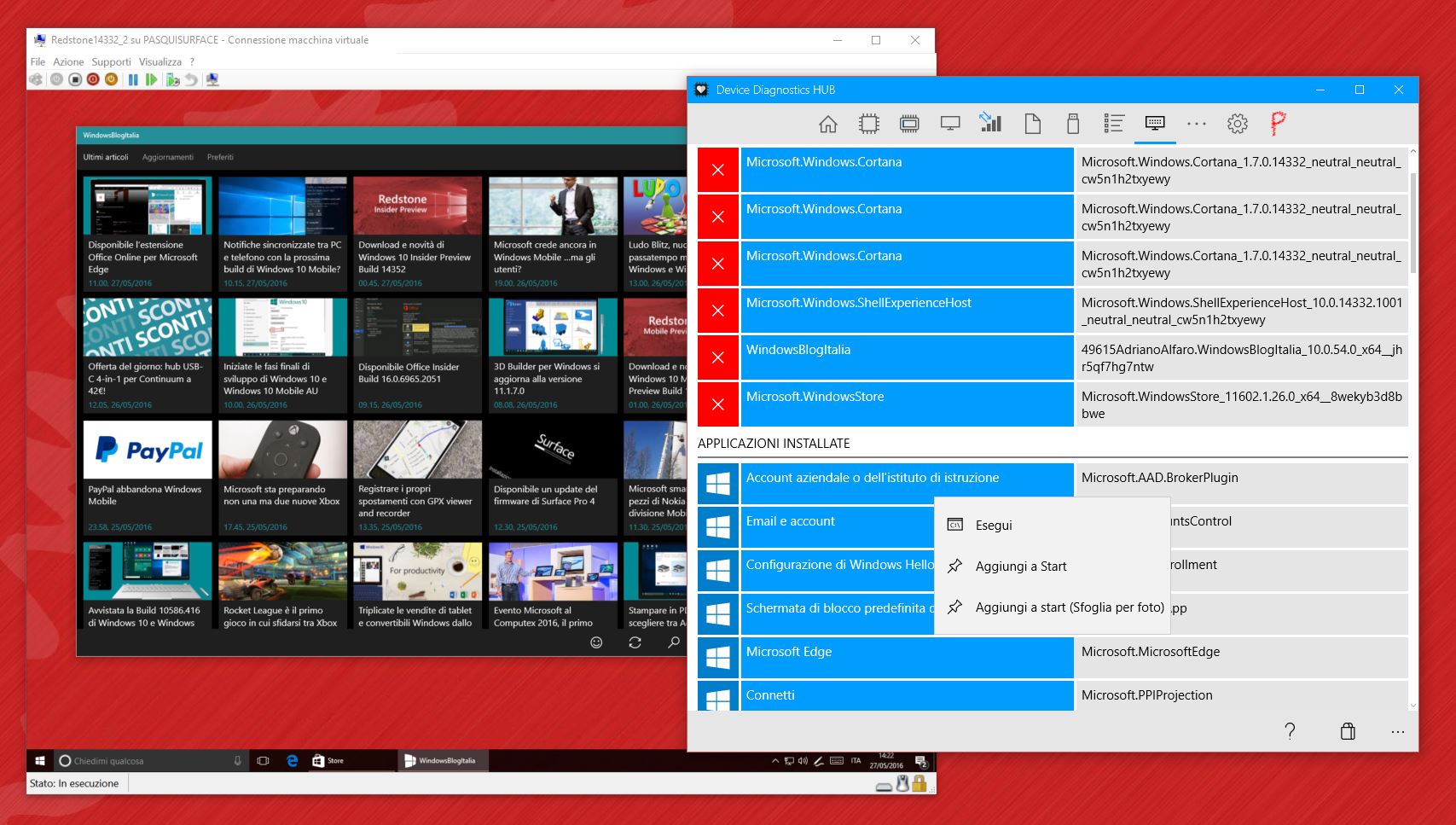The width and height of the screenshot is (1456, 825).
Task: Turn off VM with black stop button
Action: coord(75,79)
